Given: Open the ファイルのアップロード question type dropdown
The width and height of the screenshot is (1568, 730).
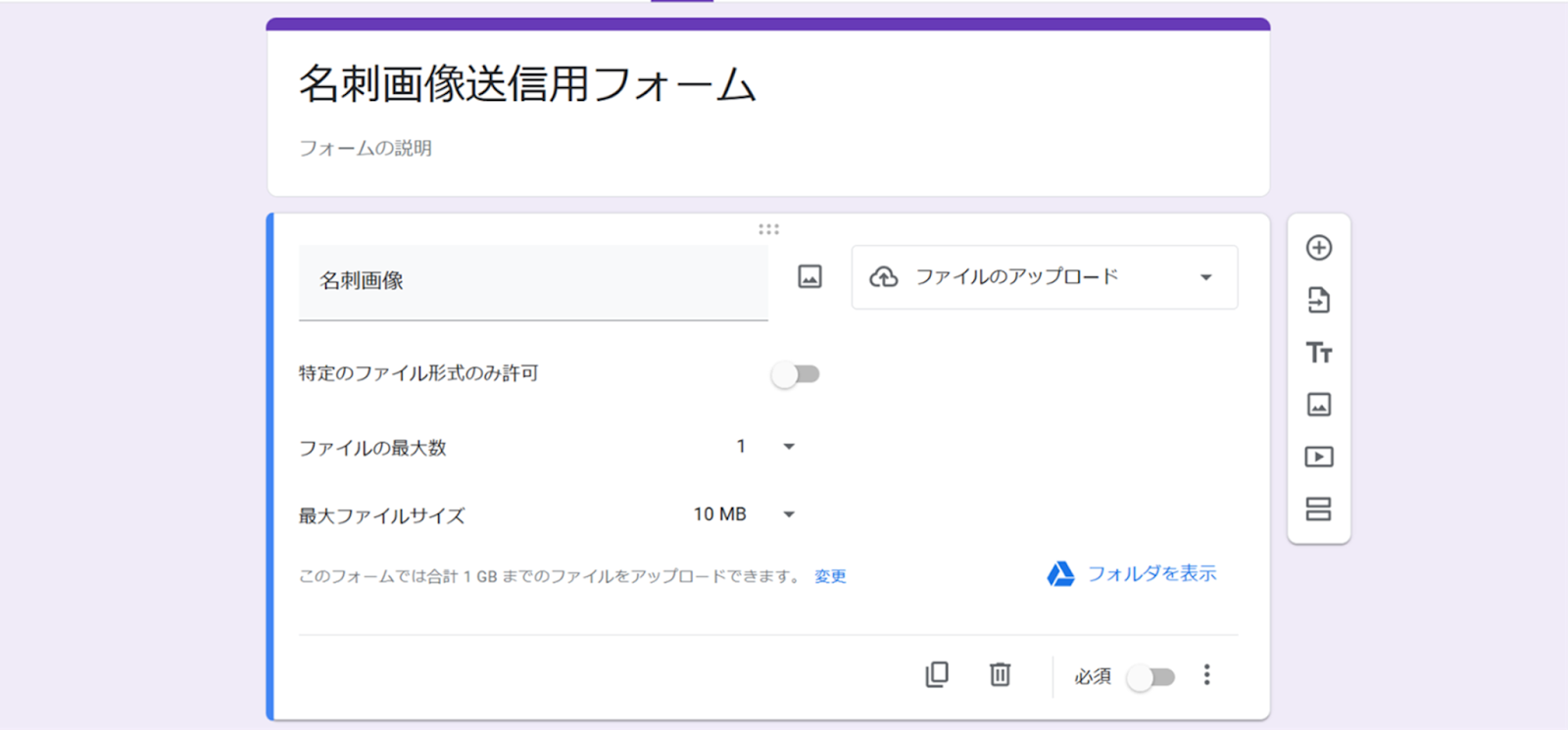Looking at the screenshot, I should [1045, 277].
